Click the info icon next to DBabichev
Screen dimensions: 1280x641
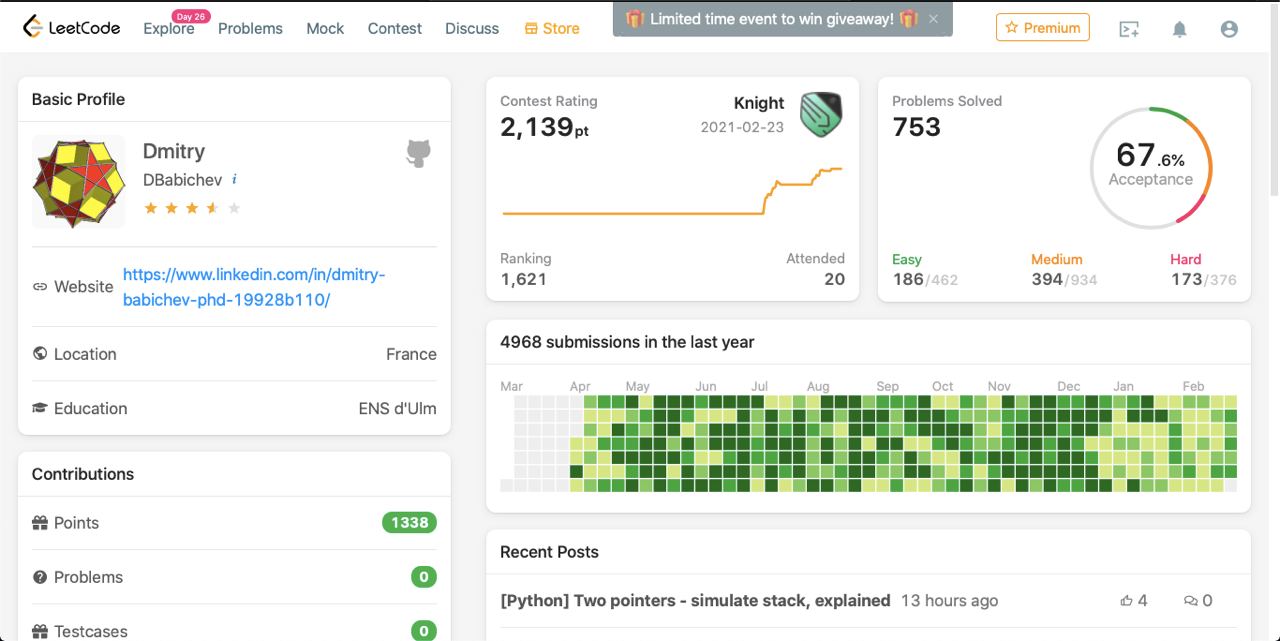234,179
